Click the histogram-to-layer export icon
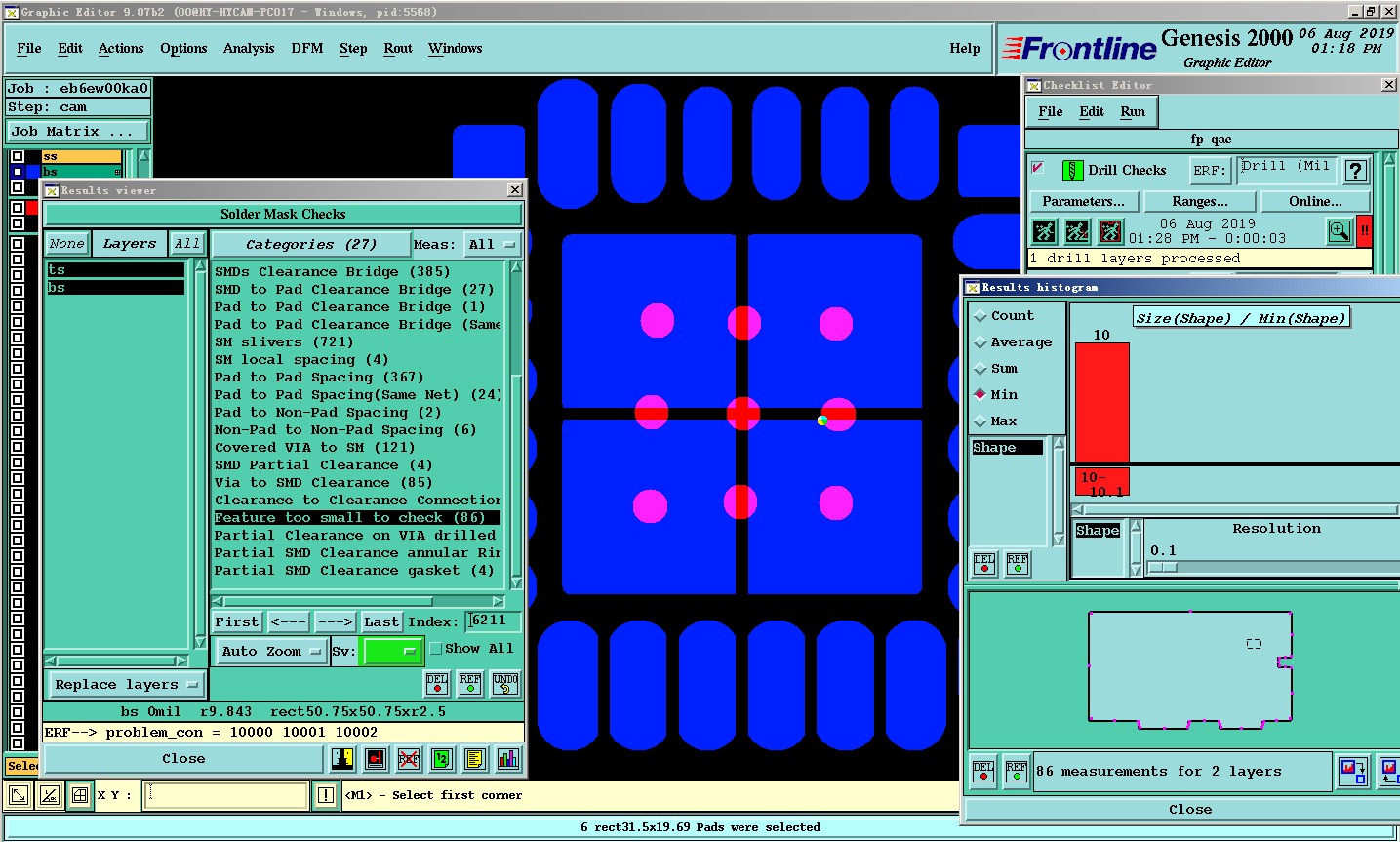This screenshot has width=1400, height=842. (1353, 772)
